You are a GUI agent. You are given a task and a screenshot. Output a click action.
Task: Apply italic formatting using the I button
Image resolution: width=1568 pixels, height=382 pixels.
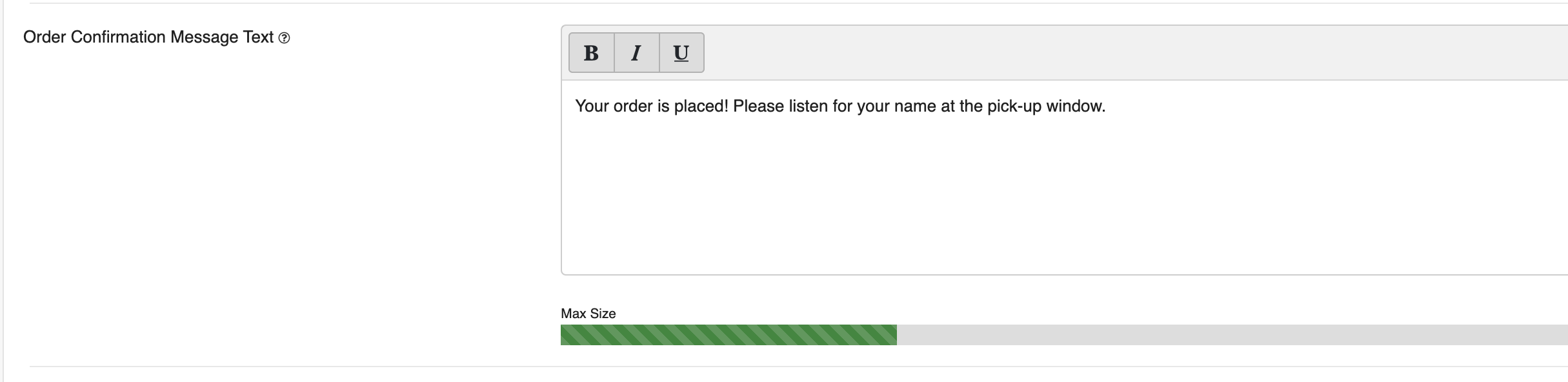[636, 53]
